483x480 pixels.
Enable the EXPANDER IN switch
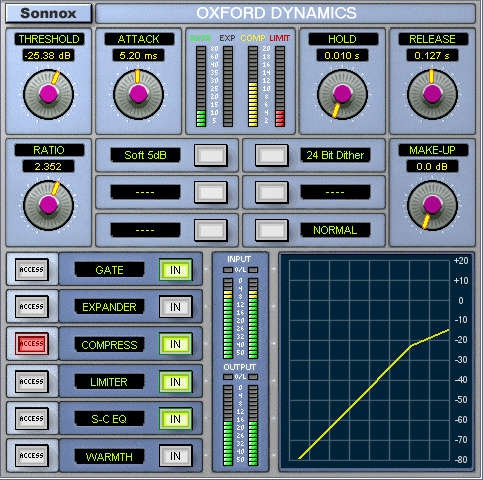176,307
